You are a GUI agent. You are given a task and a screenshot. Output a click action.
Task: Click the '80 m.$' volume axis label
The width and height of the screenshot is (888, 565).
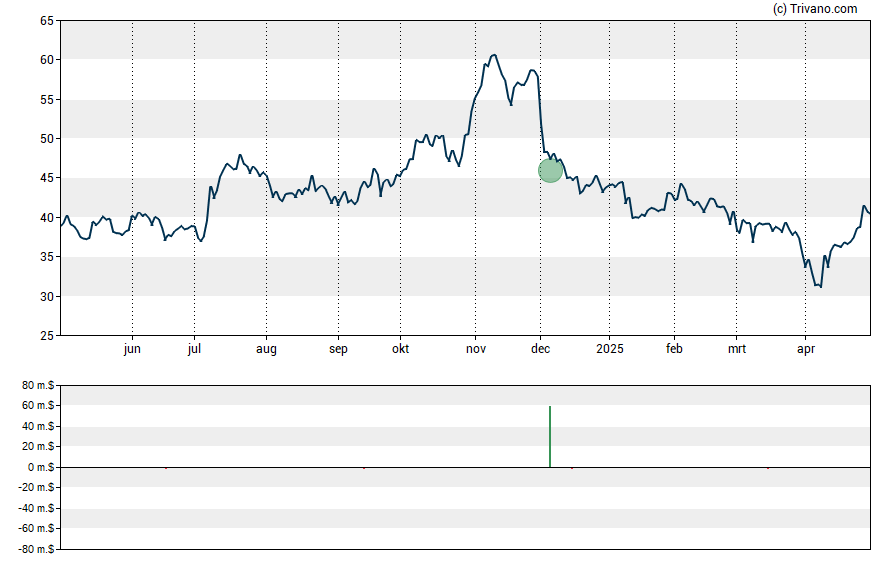39,385
